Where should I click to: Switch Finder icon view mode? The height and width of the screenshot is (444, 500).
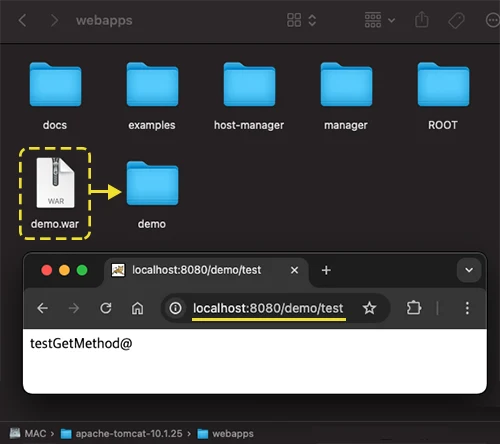(x=301, y=20)
